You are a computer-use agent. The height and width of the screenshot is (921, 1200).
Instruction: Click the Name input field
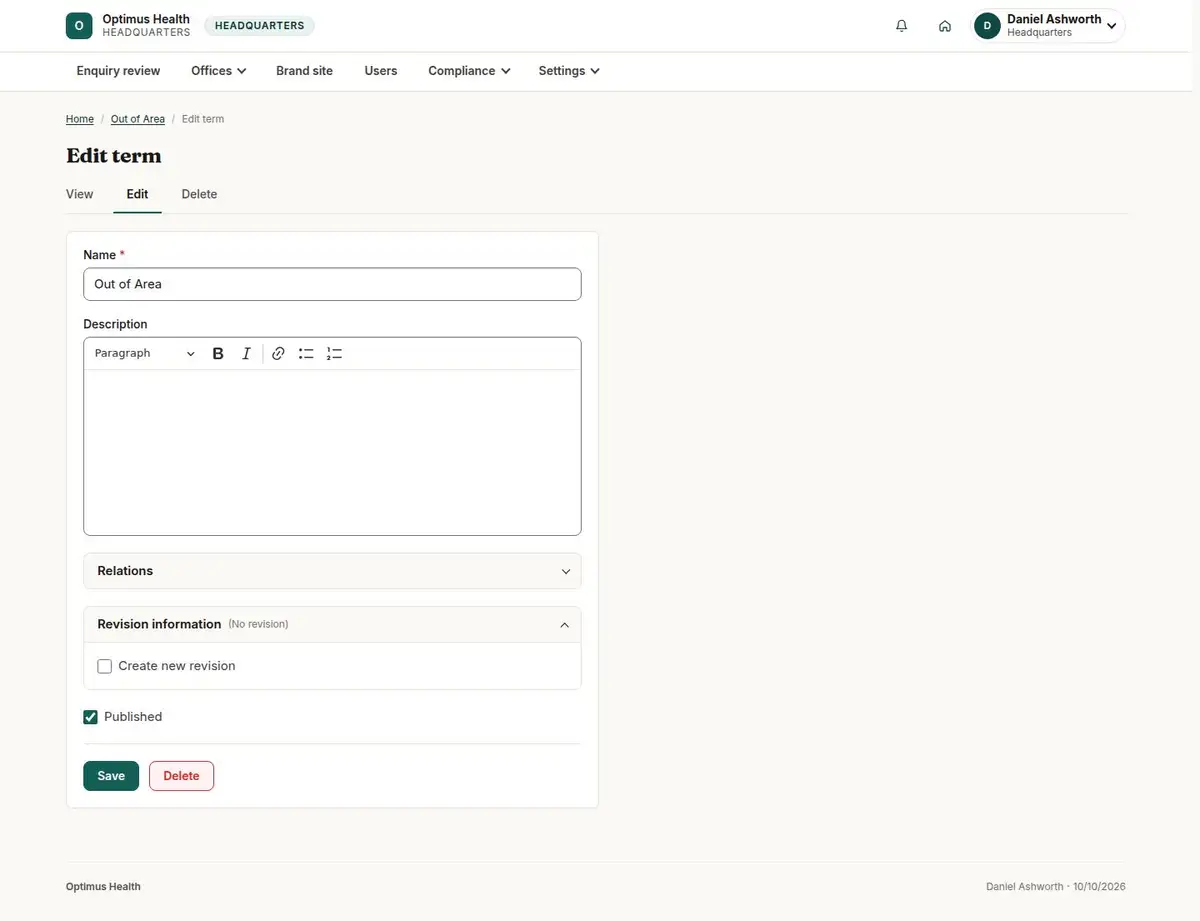(x=332, y=284)
